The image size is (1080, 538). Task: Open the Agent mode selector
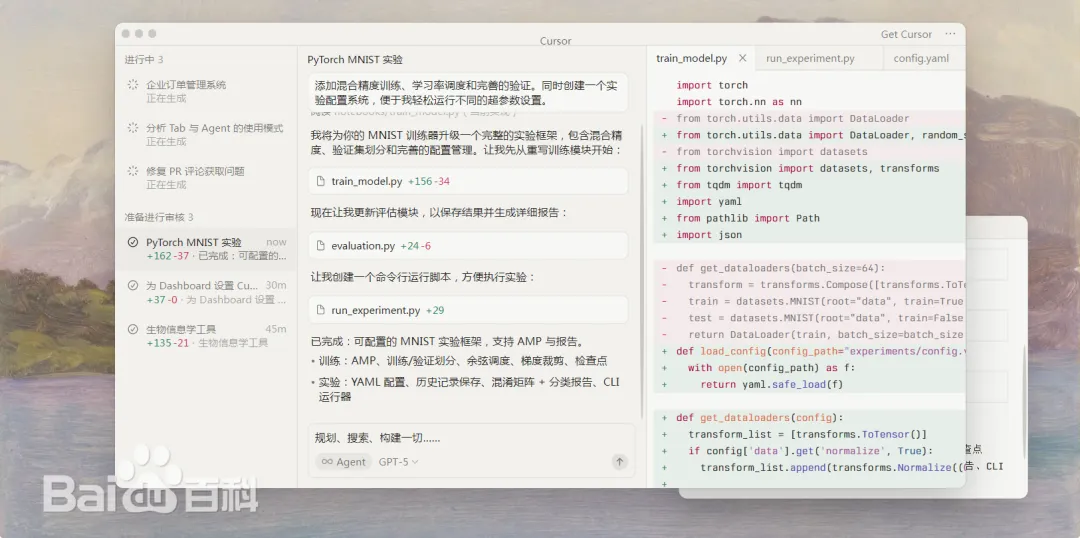pos(344,462)
